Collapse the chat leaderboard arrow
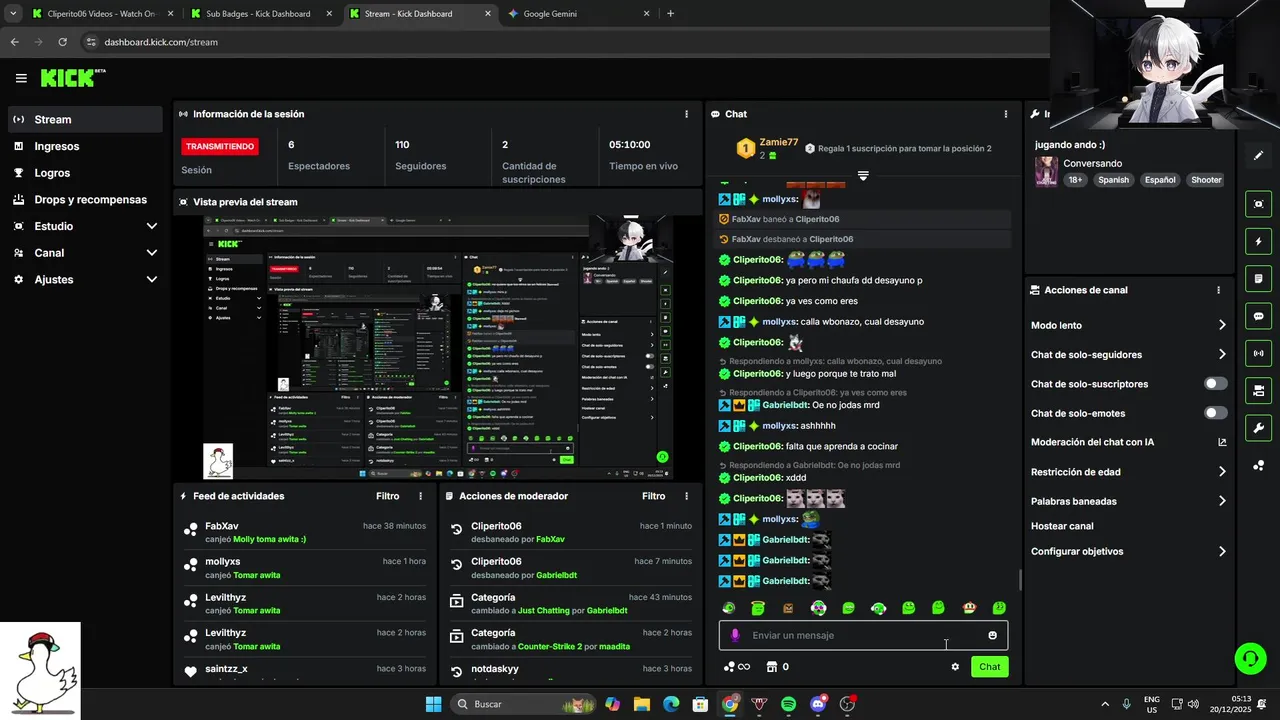 coord(863,175)
